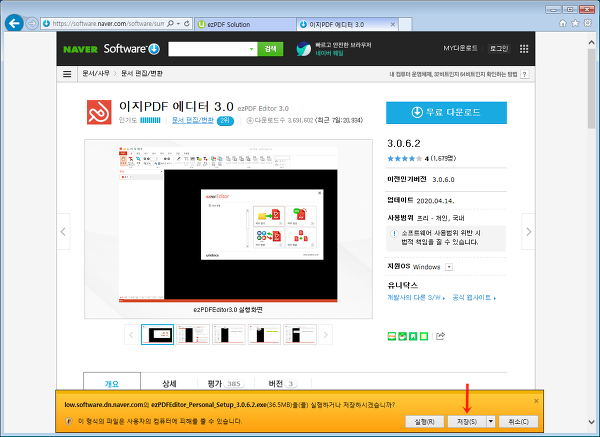Click the 취소(C) button
The height and width of the screenshot is (437, 600).
pos(518,421)
